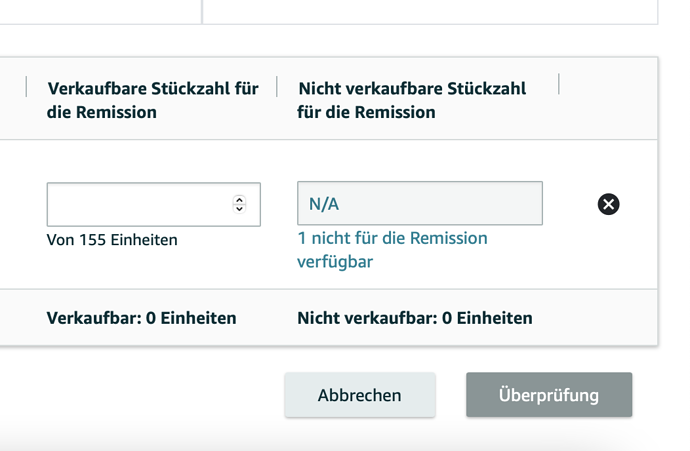Click the 'N/A' text in the field

click(324, 204)
